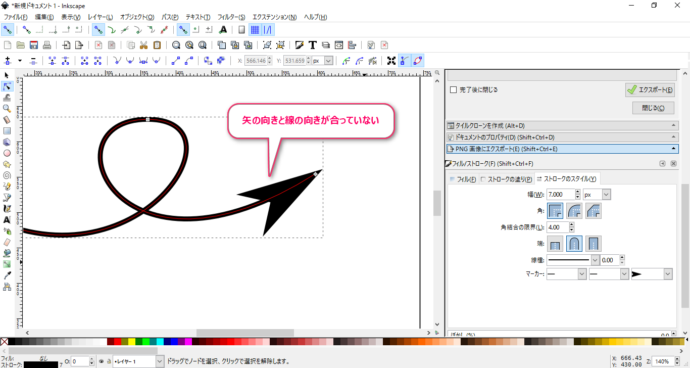The image size is (690, 368).
Task: Expand the タイルクローンを作成 panel
Action: point(562,125)
